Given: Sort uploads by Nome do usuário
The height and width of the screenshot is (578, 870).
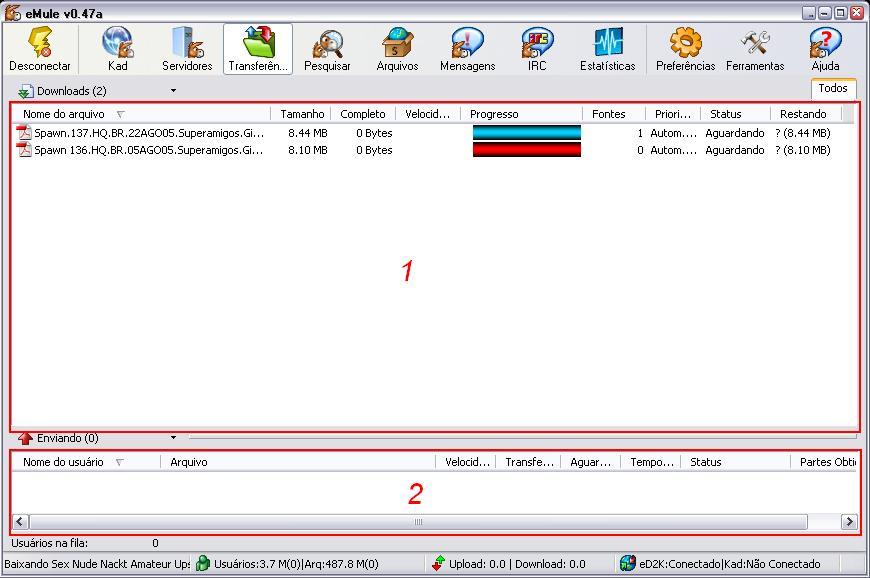Looking at the screenshot, I should [86, 462].
